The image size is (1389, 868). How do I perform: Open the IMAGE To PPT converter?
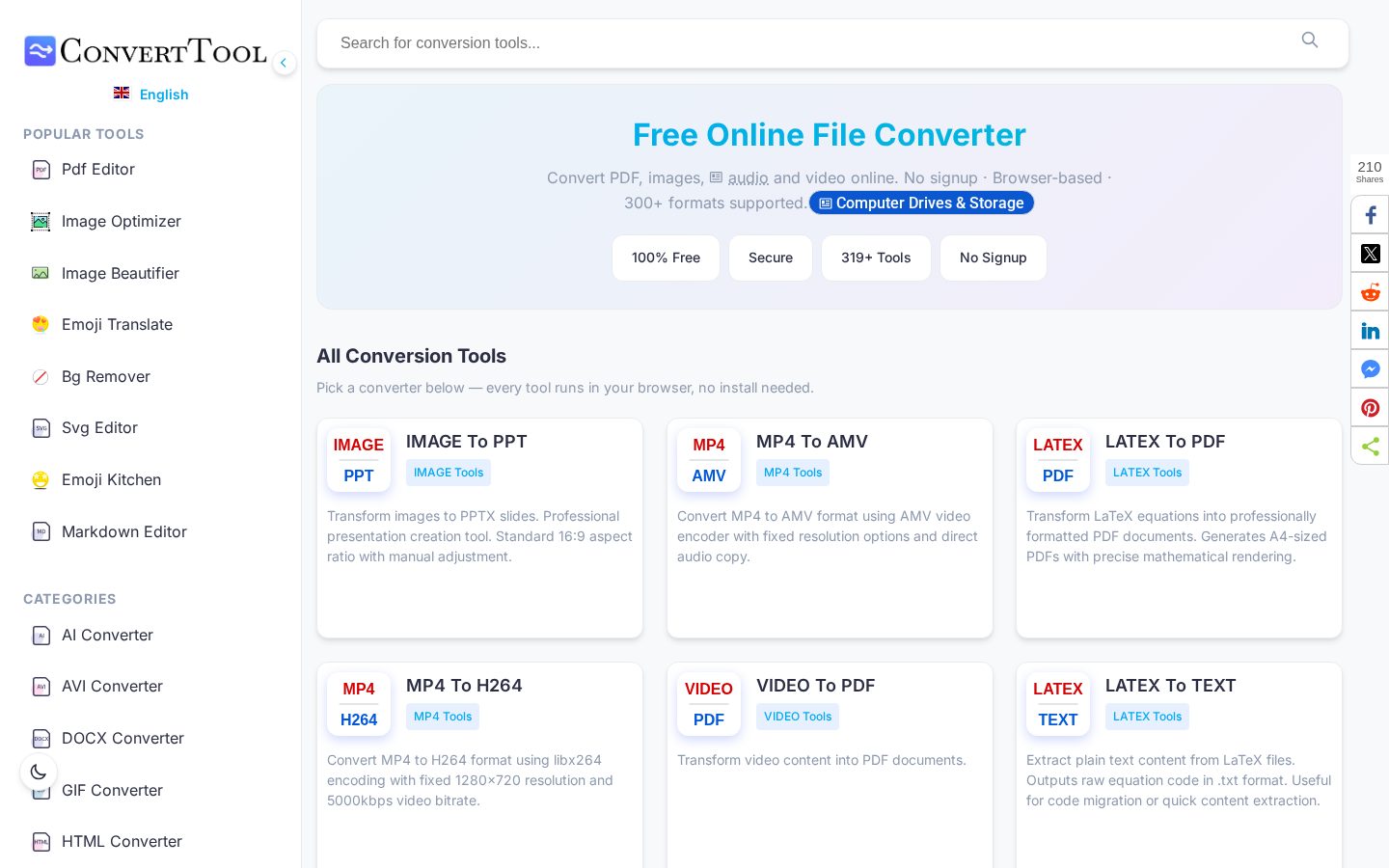(x=479, y=528)
